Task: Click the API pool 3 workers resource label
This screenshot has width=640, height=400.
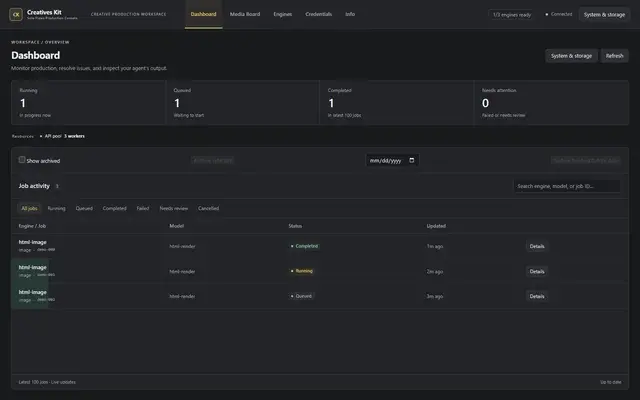Action: coord(62,136)
